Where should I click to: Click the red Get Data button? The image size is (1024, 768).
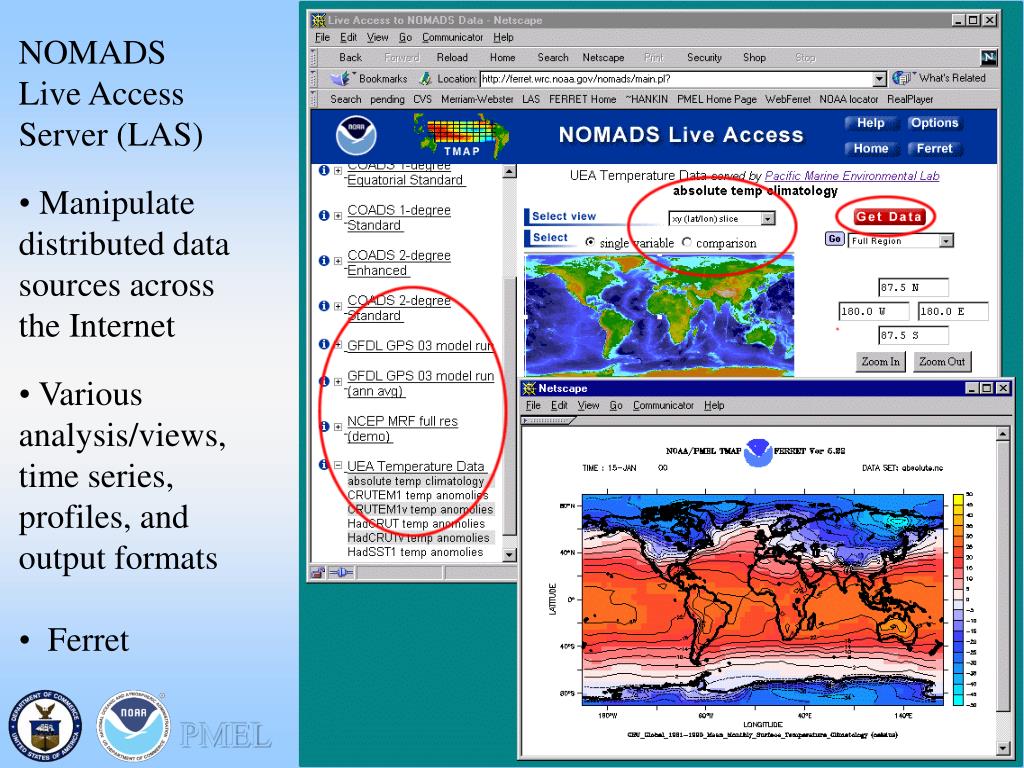888,217
